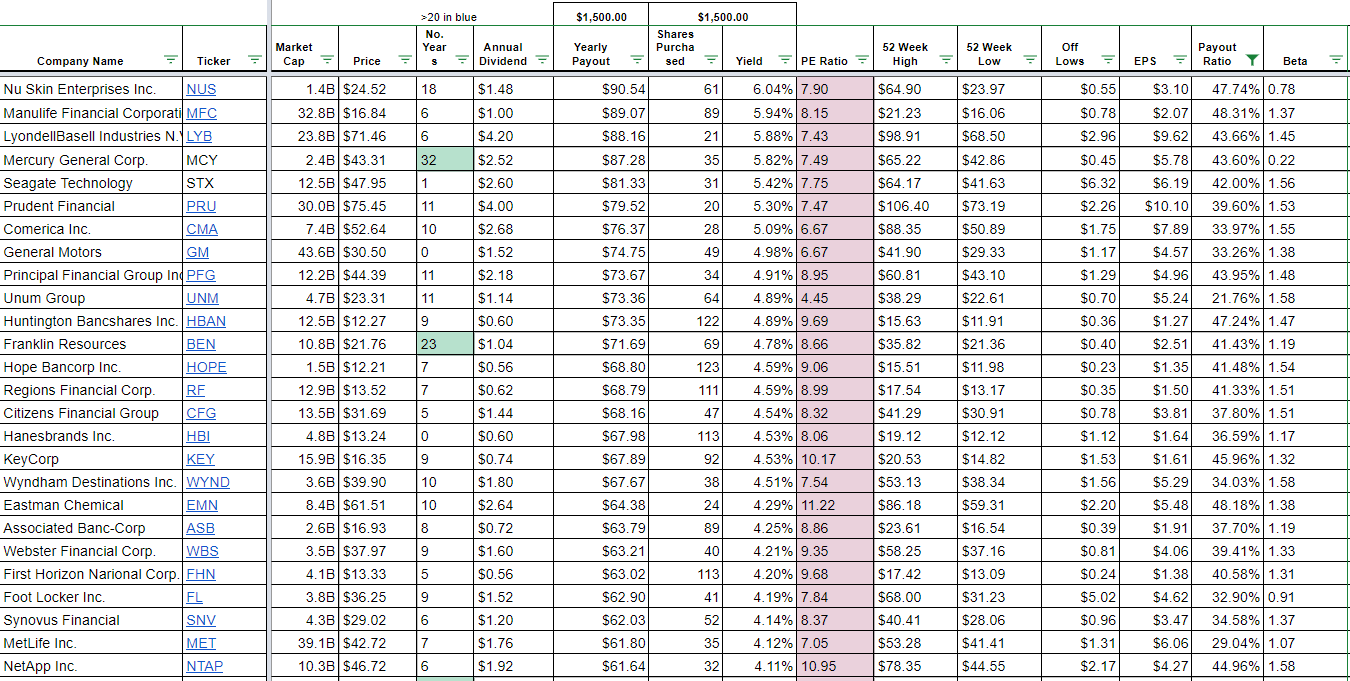Follow the BEN ticker link
Viewport: 1350px width, 681px height.
pyautogui.click(x=200, y=344)
